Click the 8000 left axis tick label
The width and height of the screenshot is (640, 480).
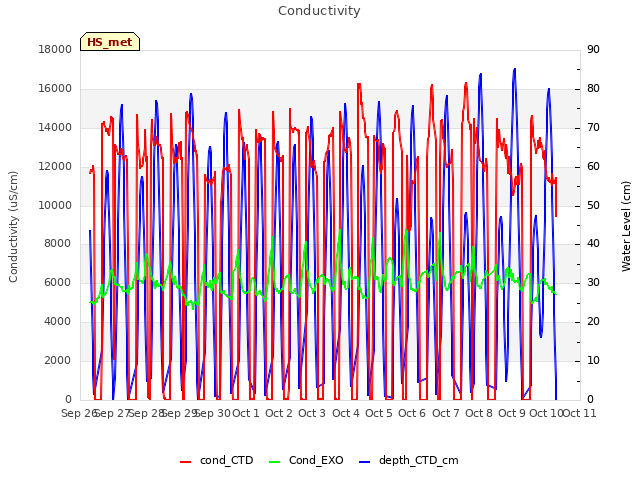click(x=58, y=244)
